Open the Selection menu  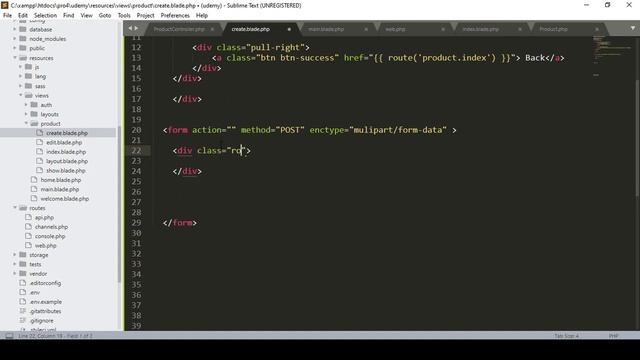pyautogui.click(x=45, y=15)
